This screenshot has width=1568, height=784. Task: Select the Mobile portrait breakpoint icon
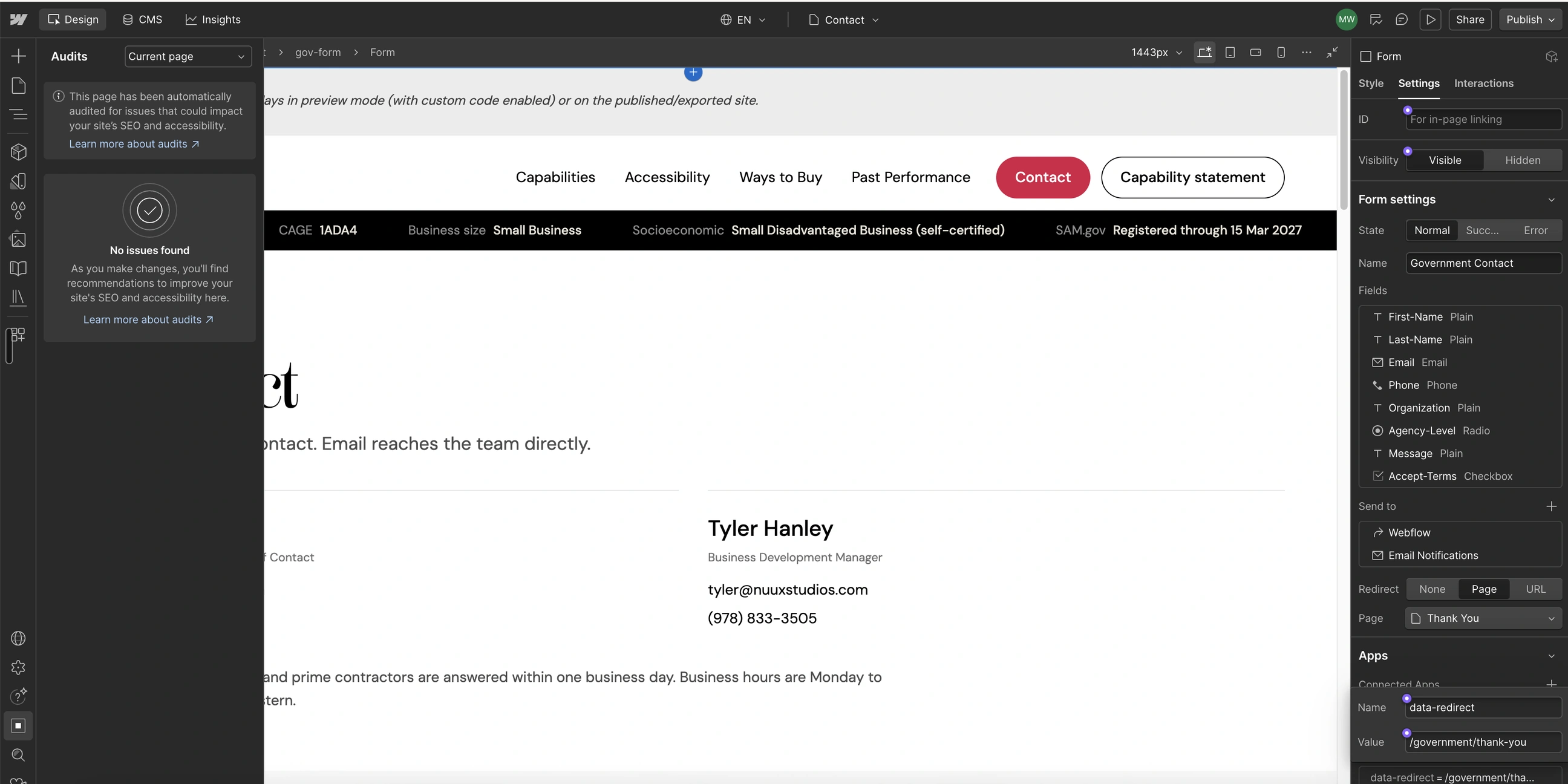[x=1281, y=53]
